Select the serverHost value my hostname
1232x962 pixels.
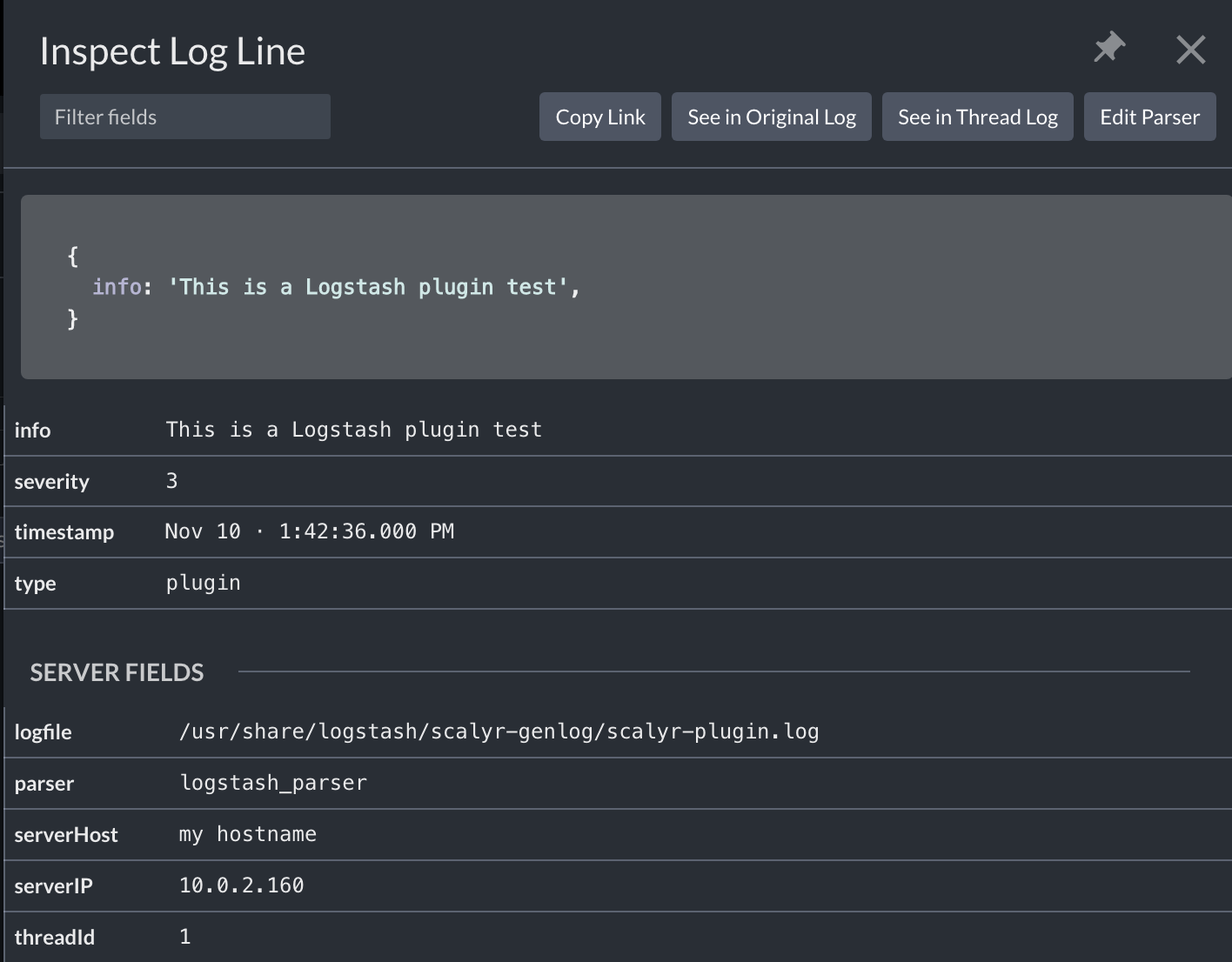248,834
